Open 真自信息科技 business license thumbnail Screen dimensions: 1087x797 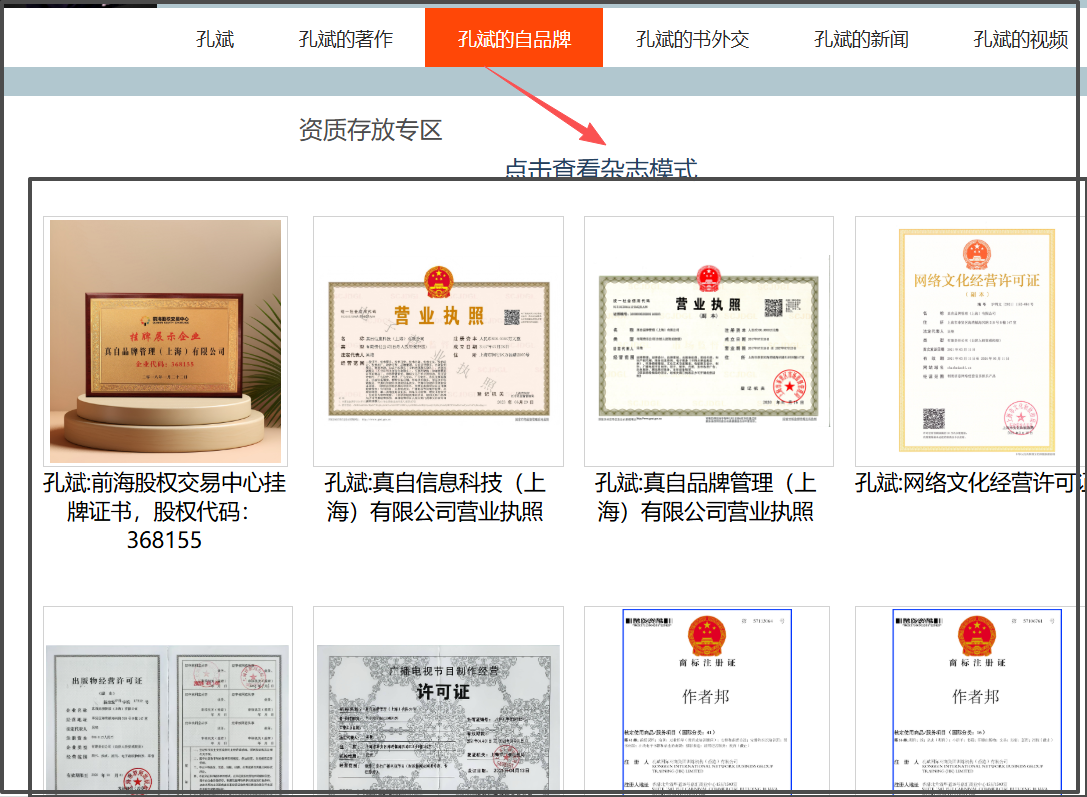pos(438,341)
